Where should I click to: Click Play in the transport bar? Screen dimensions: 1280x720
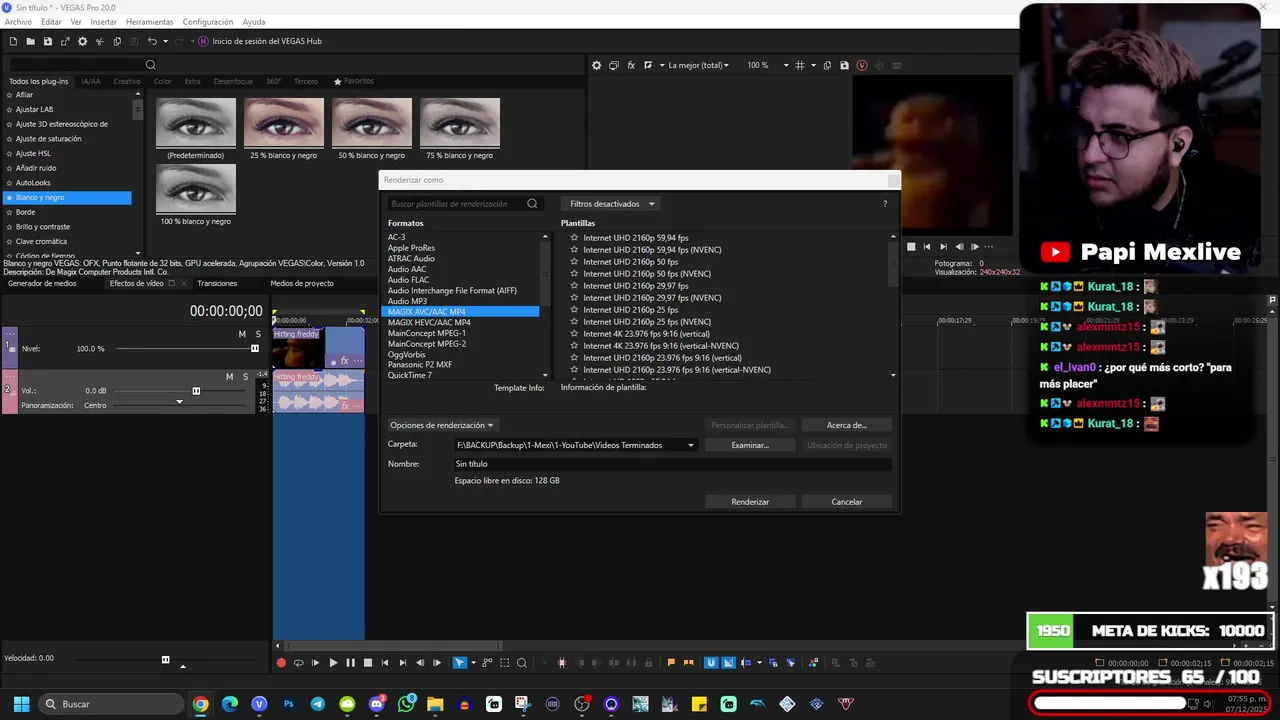pyautogui.click(x=333, y=662)
